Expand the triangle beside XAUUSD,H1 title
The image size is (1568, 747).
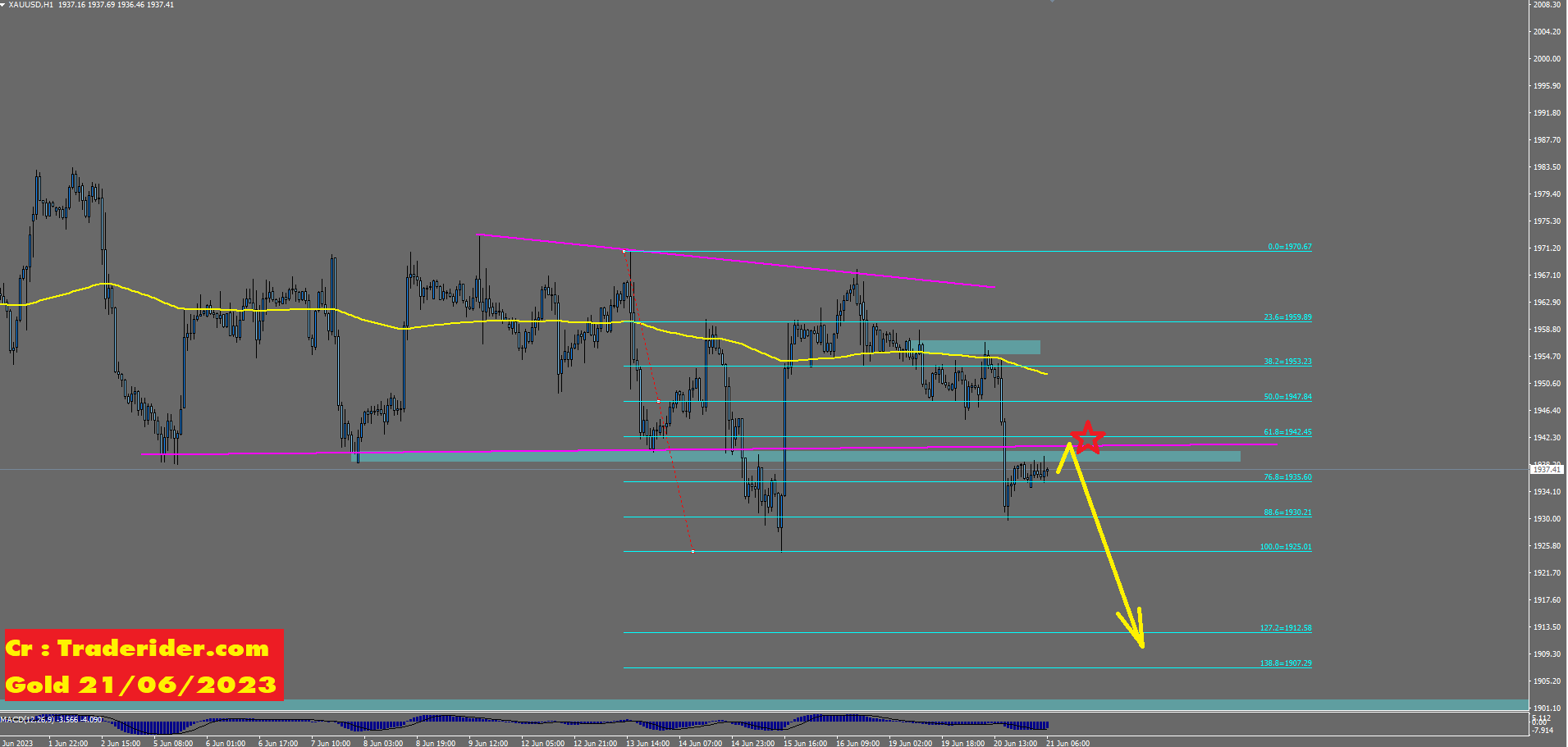3,5
